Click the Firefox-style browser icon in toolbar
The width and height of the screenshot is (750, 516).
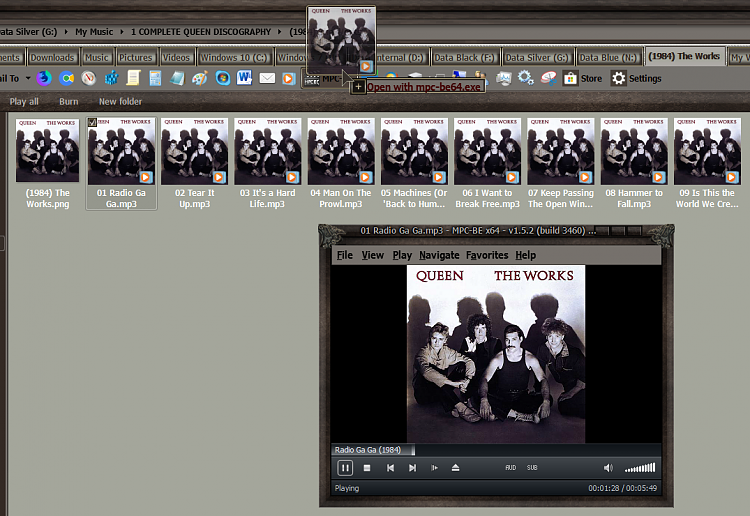[x=44, y=78]
